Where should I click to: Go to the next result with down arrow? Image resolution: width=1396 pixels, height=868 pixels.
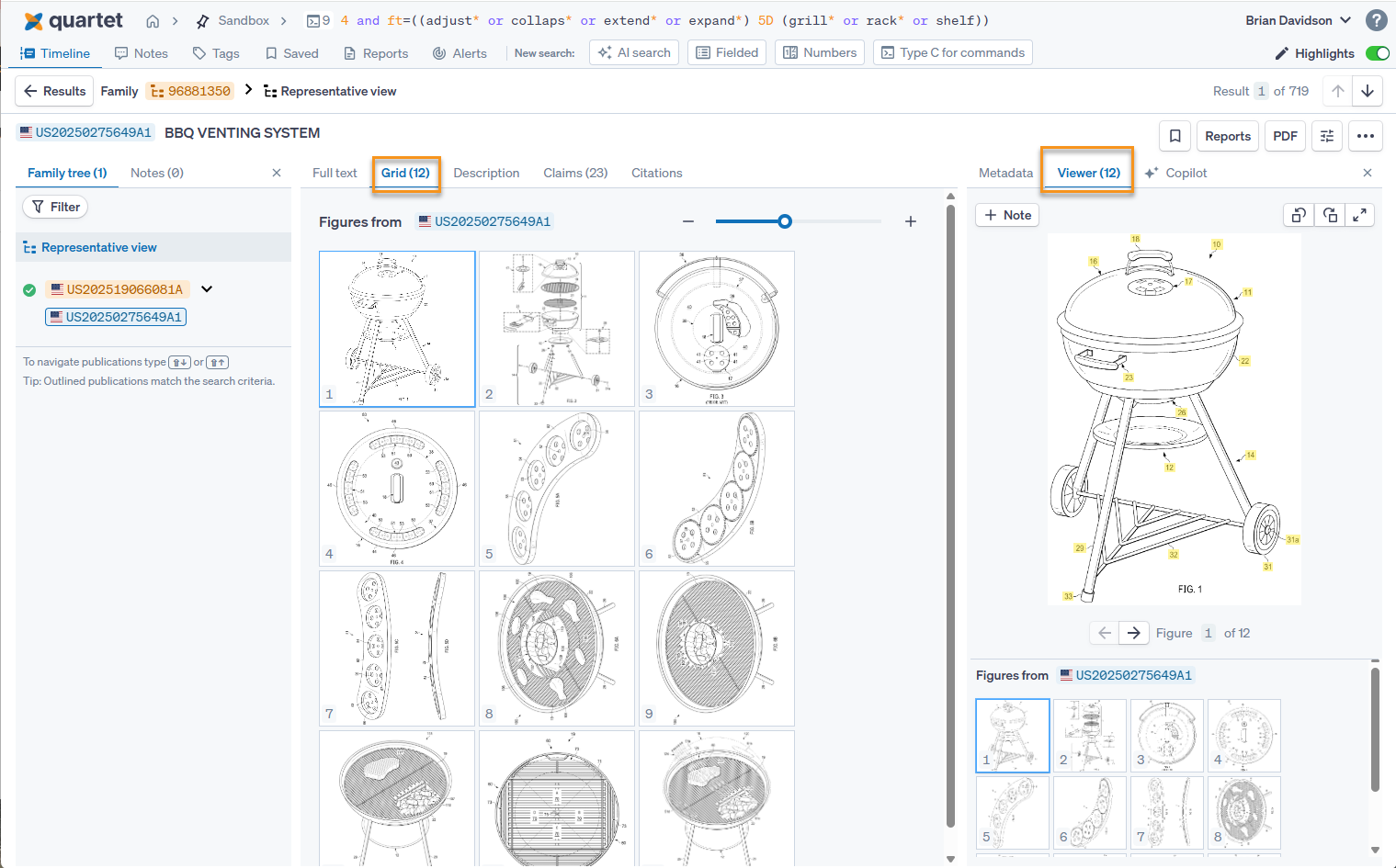click(1368, 91)
